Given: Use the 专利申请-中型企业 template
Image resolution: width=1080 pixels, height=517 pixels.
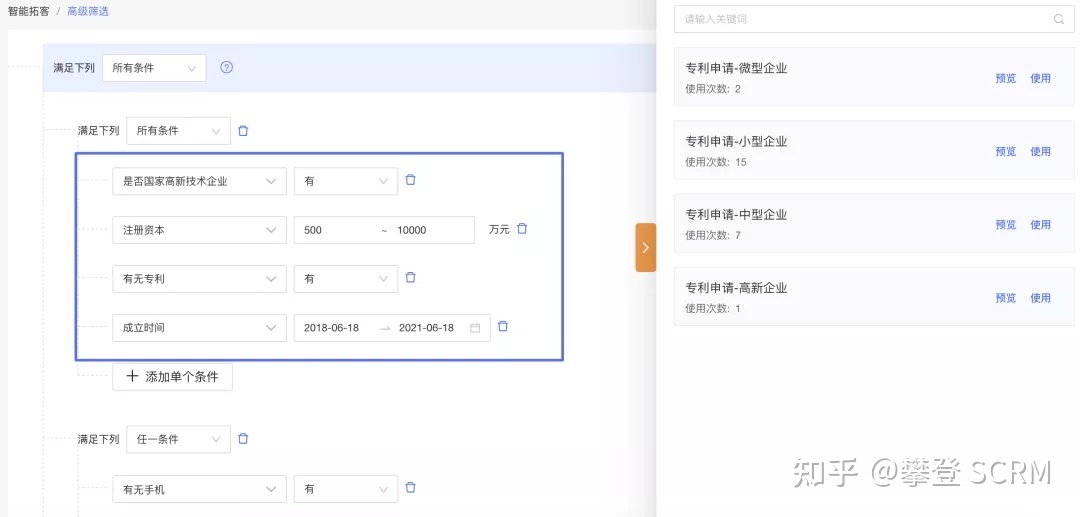Looking at the screenshot, I should click(1040, 224).
